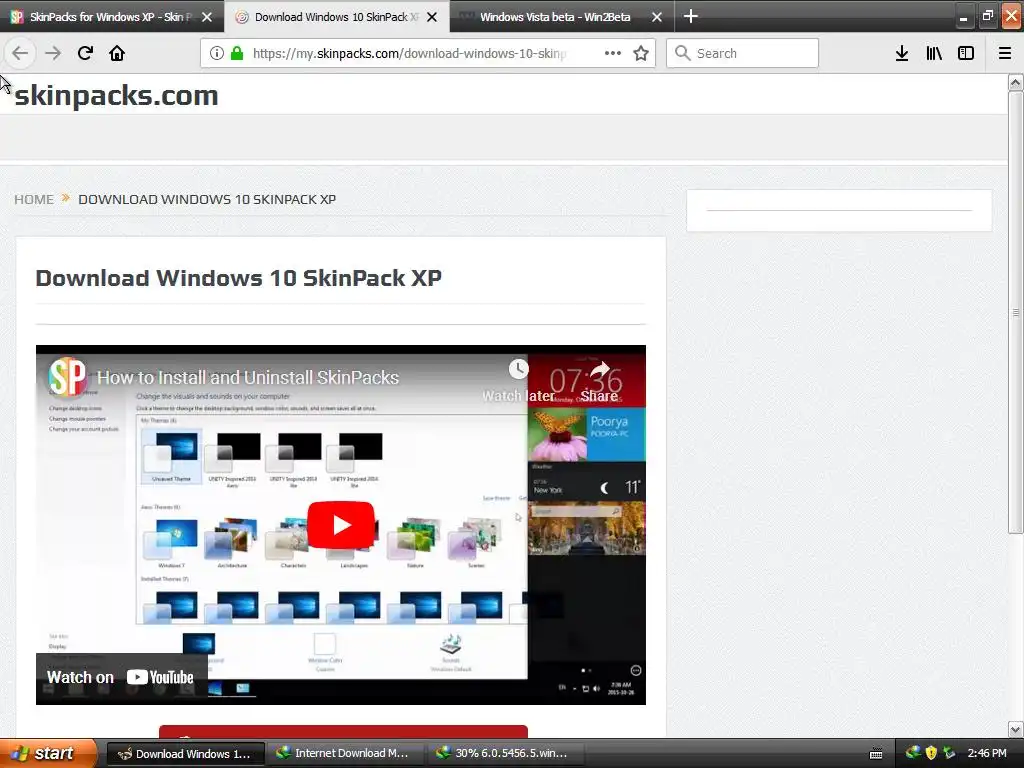The width and height of the screenshot is (1024, 768).
Task: Click the SP channel avatar on video
Action: 67,376
